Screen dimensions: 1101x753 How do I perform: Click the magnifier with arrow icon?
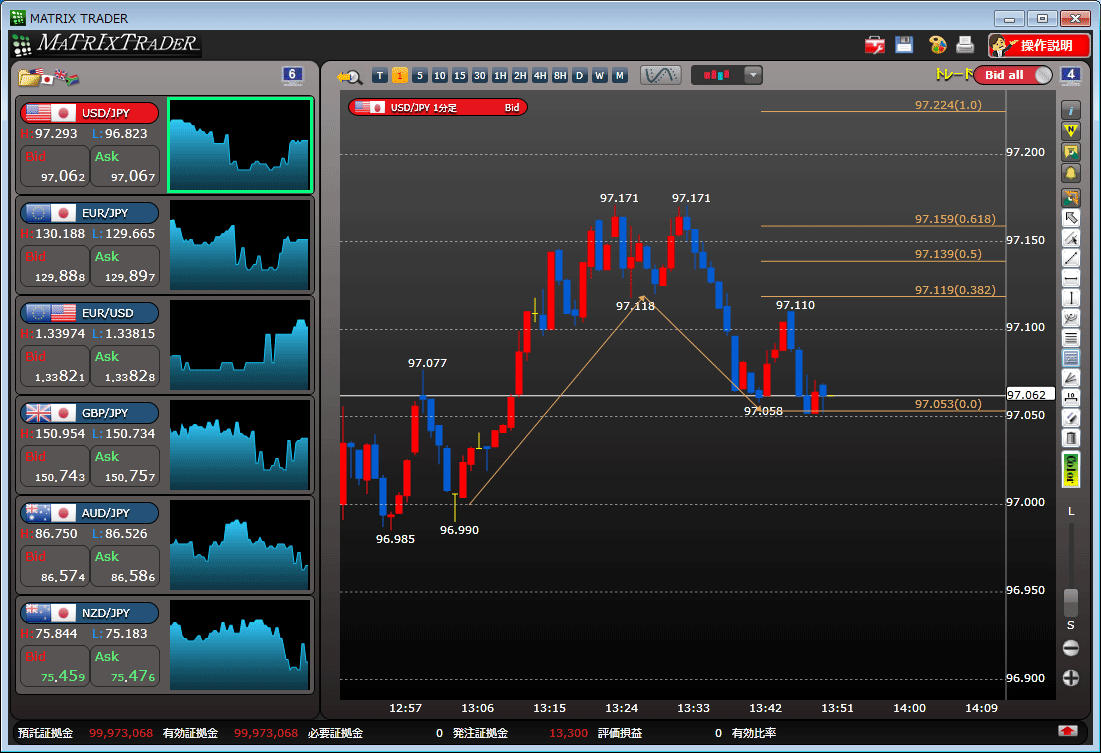click(349, 77)
